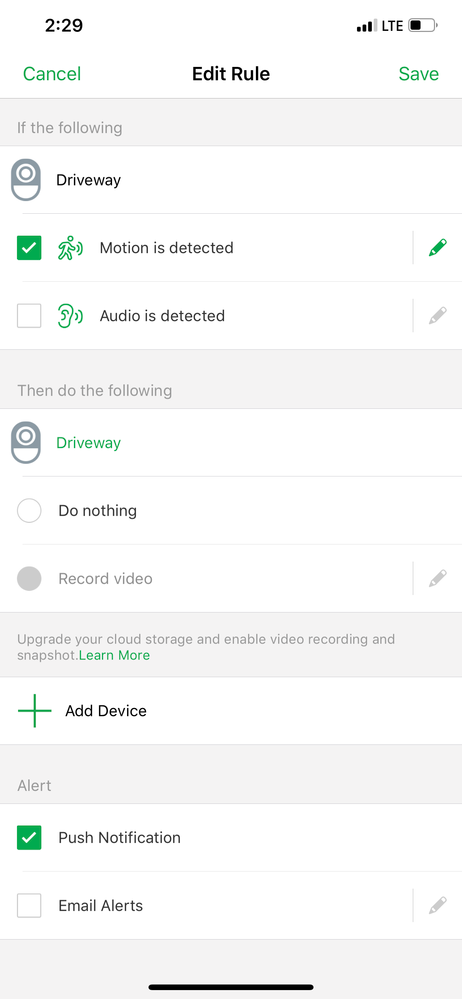Tap the ear audio detection icon
The width and height of the screenshot is (462, 999).
click(x=70, y=315)
